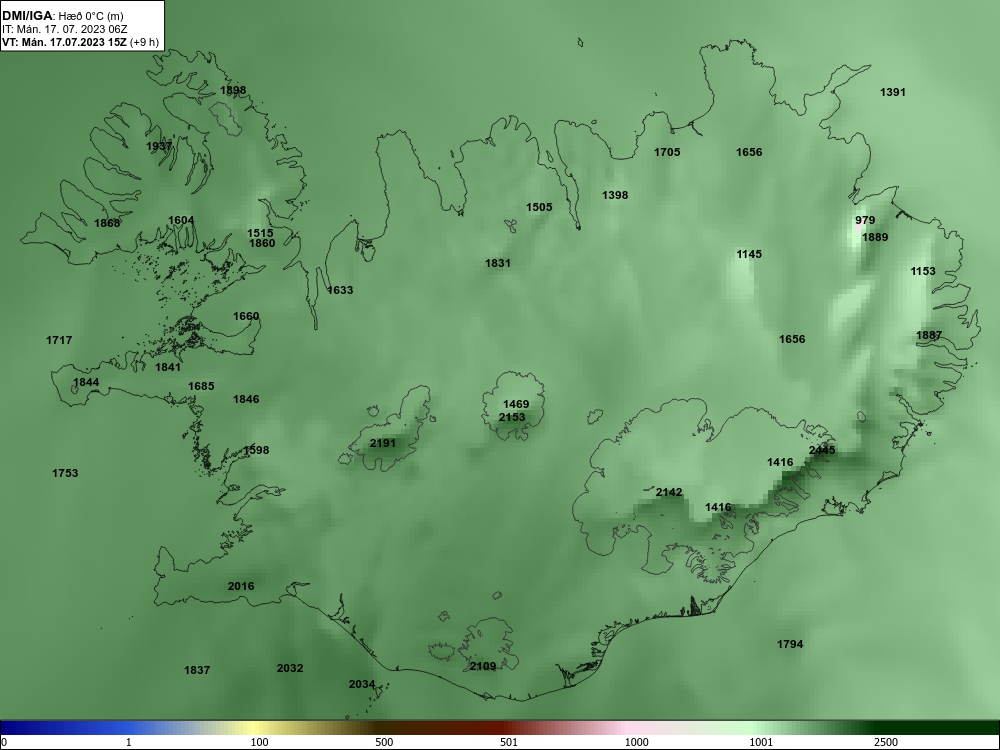Select the 2153 label
The width and height of the screenshot is (1000, 750).
pos(512,417)
